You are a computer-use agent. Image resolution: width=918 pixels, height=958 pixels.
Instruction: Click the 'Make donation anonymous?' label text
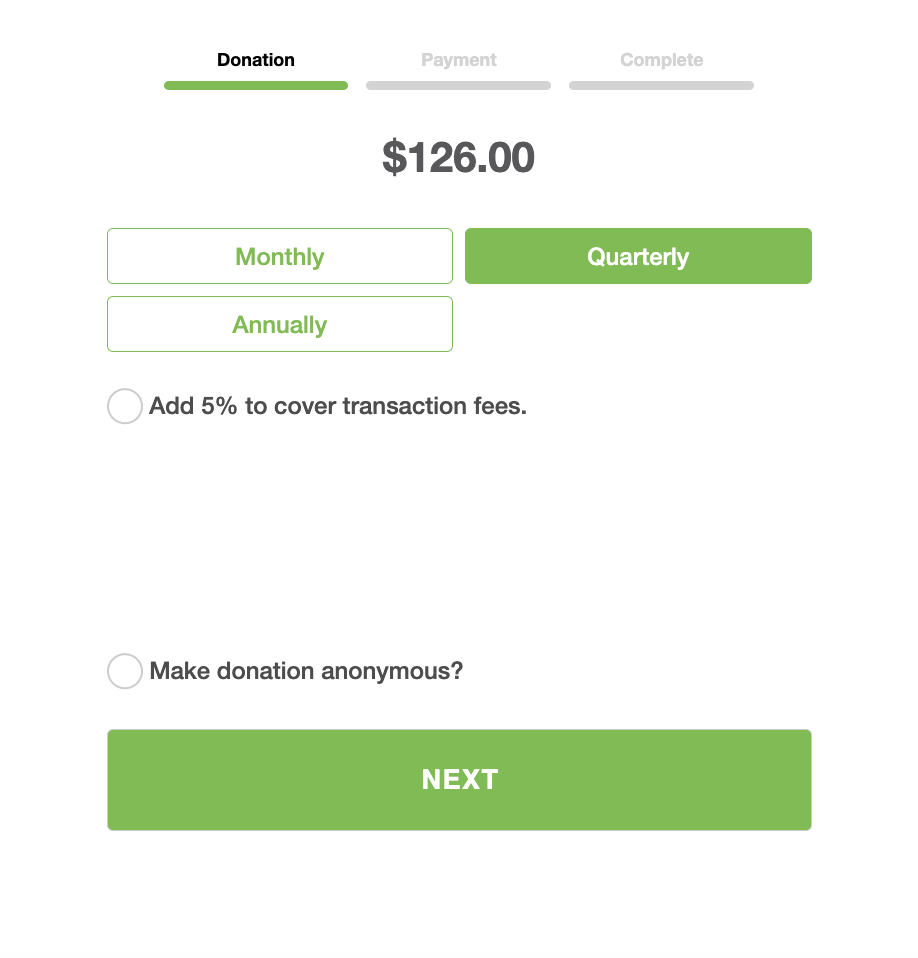click(x=306, y=671)
